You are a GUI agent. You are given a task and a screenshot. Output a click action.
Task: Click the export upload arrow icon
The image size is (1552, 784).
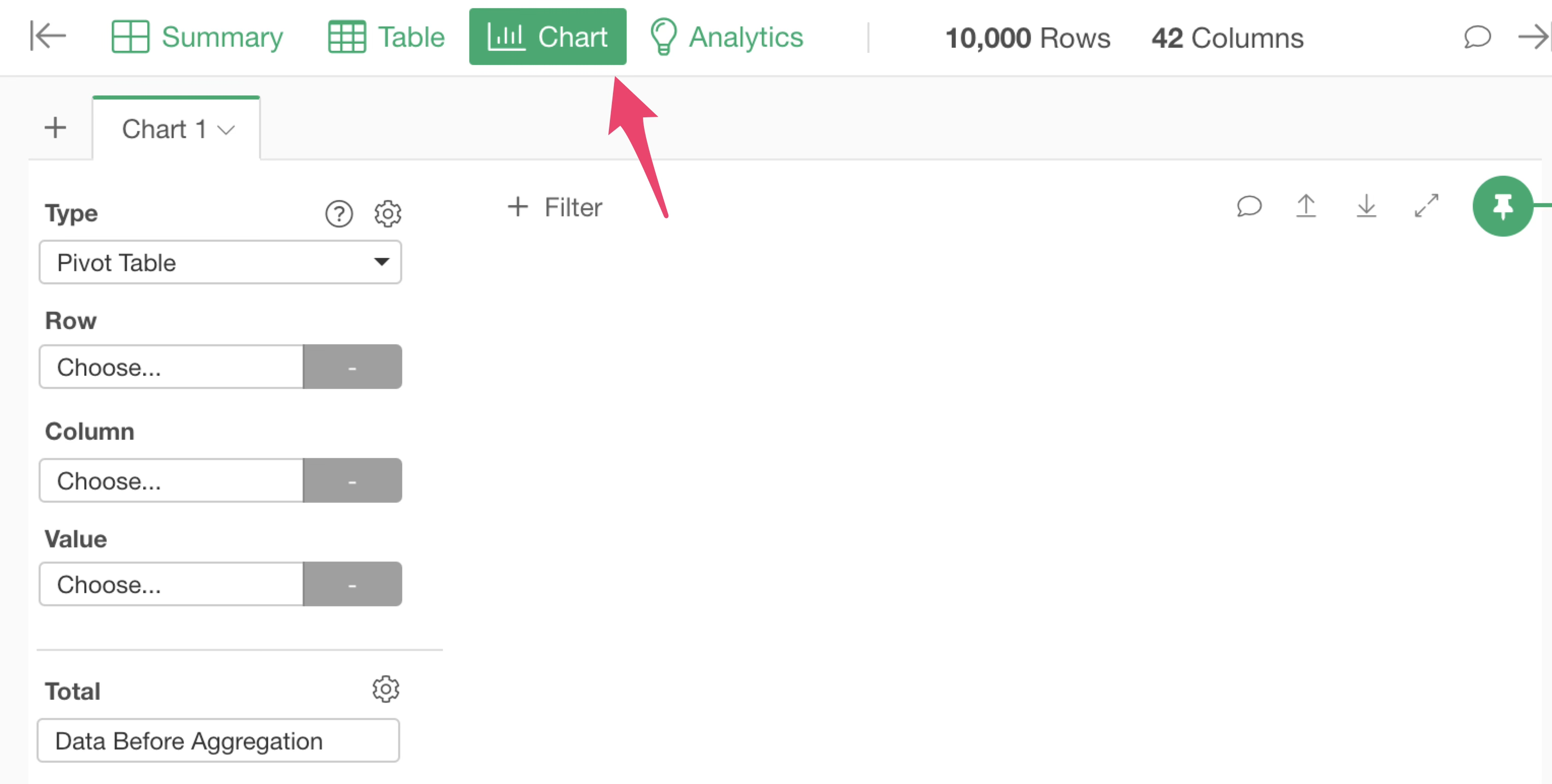[x=1306, y=206]
